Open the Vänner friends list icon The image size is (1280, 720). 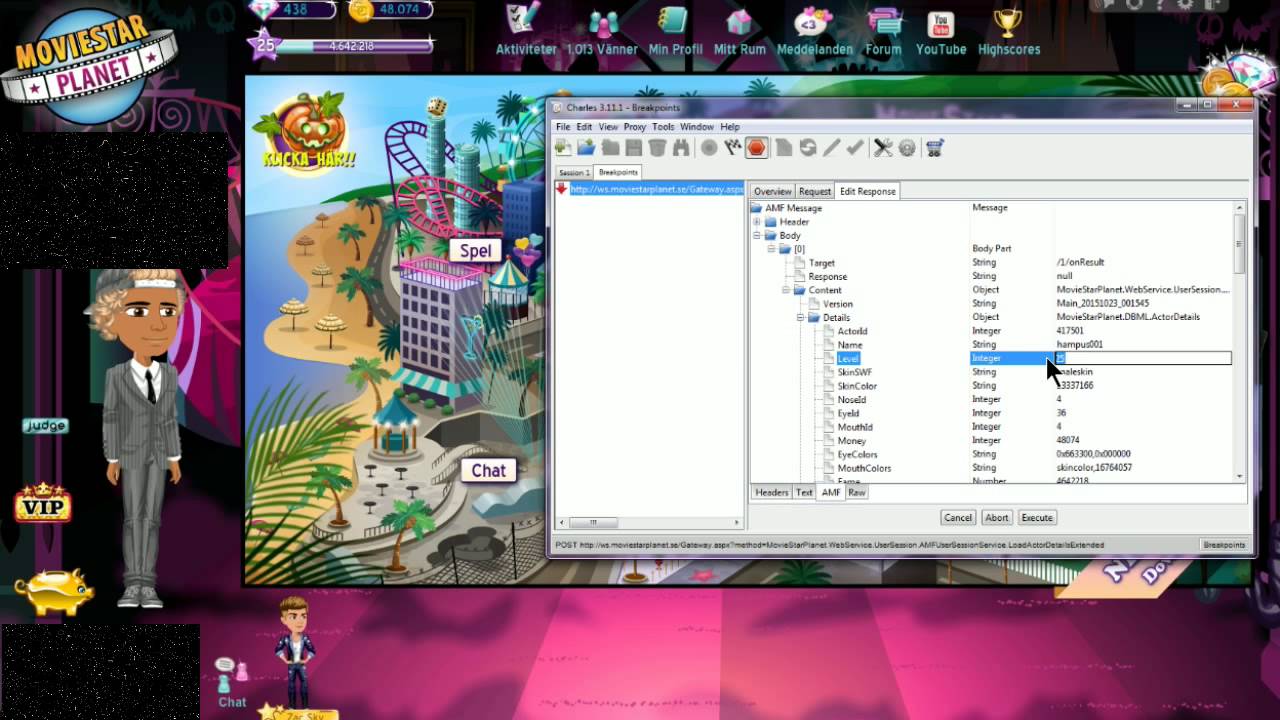(x=604, y=30)
